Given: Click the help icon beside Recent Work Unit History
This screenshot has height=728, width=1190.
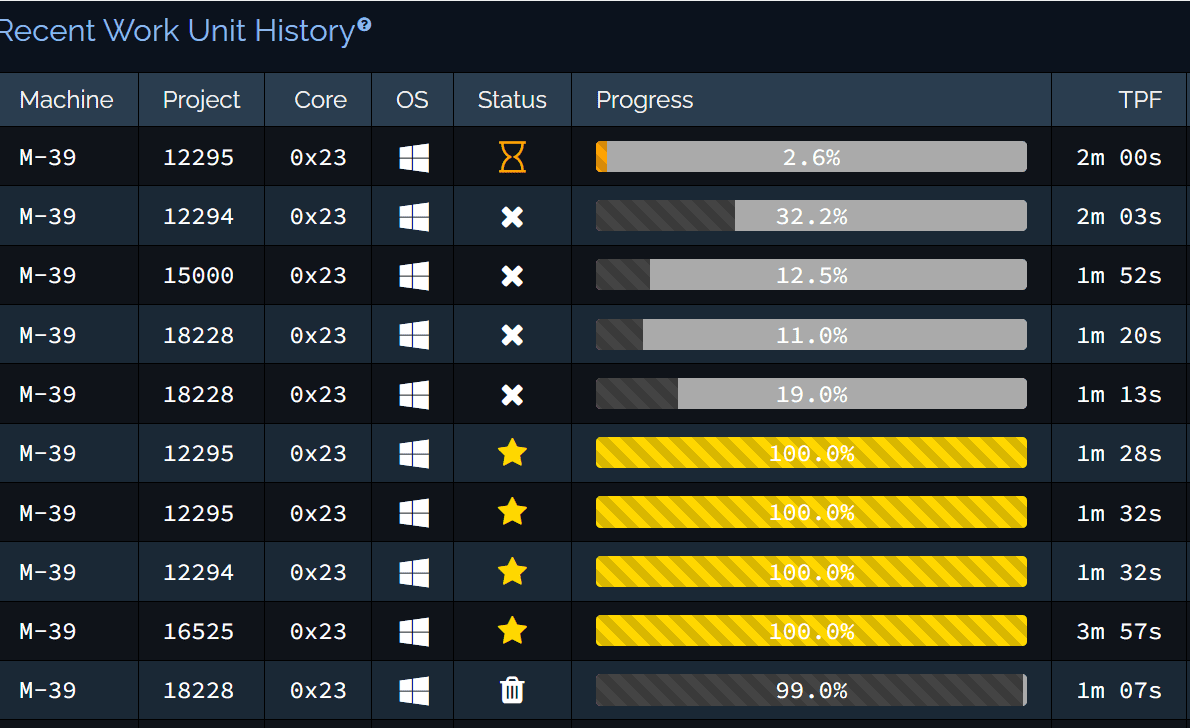Looking at the screenshot, I should pos(364,25).
